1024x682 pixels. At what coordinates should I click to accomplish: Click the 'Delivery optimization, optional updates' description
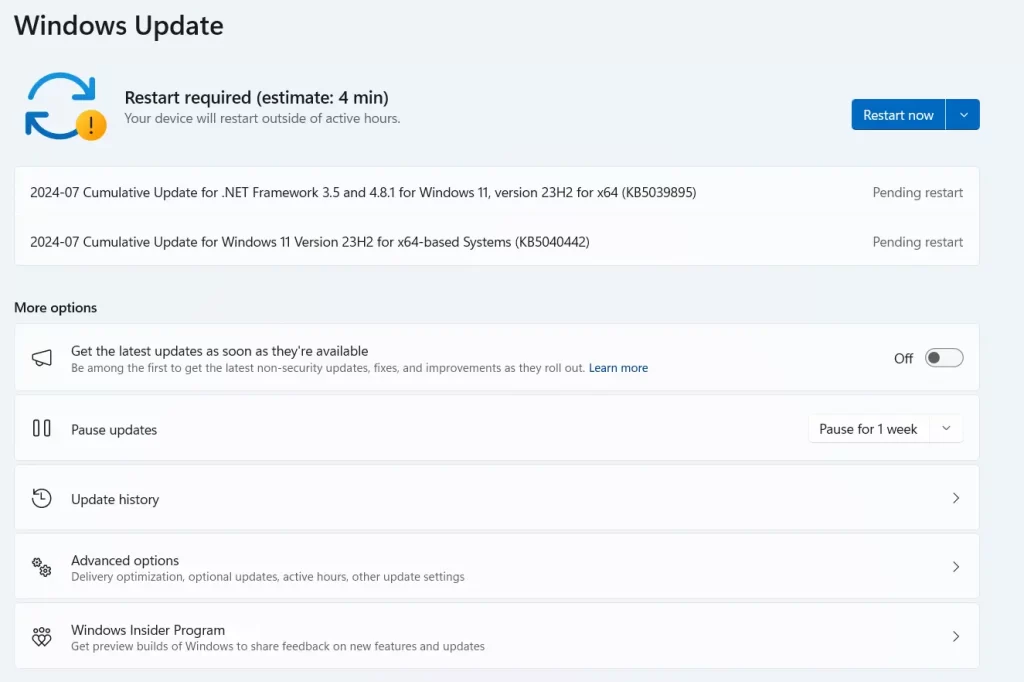[x=268, y=577]
